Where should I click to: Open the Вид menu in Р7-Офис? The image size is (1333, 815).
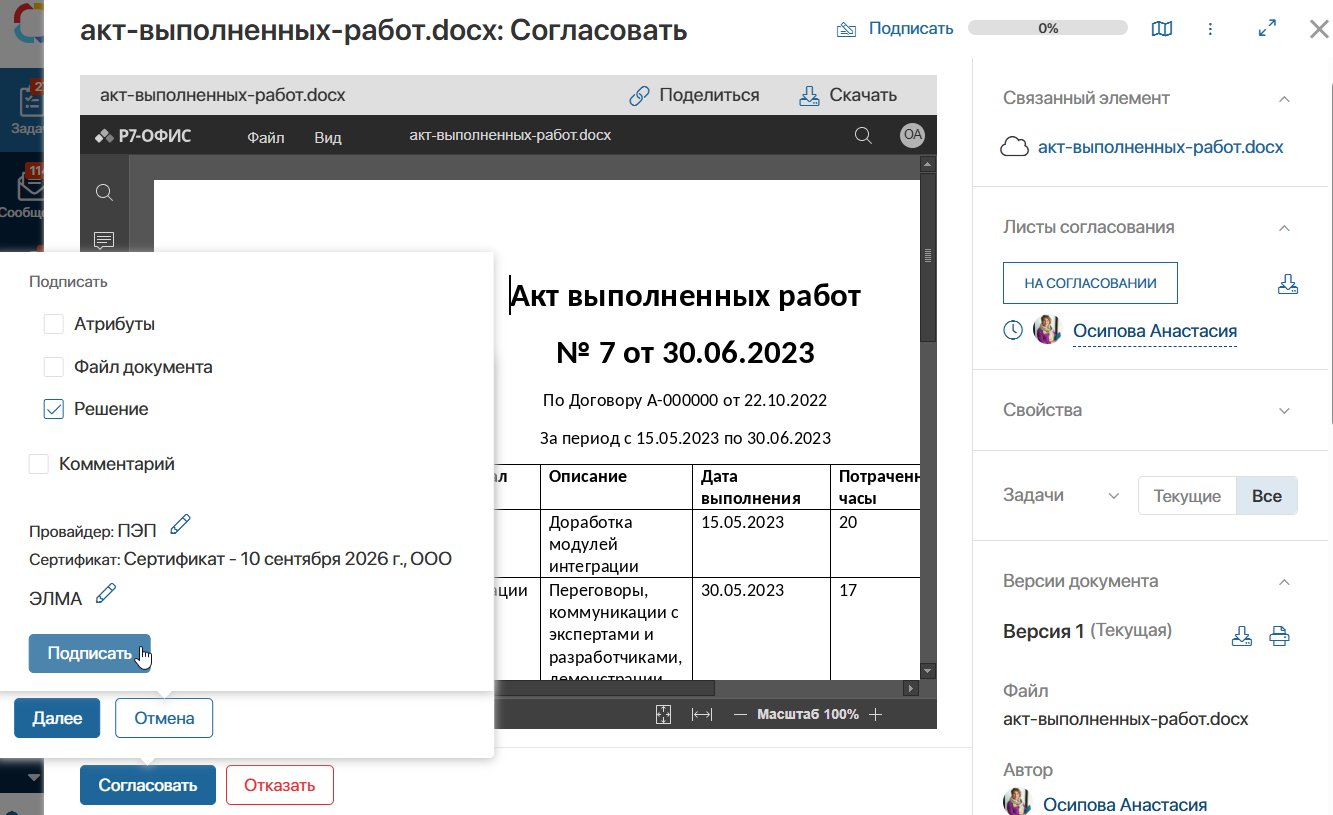pyautogui.click(x=328, y=137)
